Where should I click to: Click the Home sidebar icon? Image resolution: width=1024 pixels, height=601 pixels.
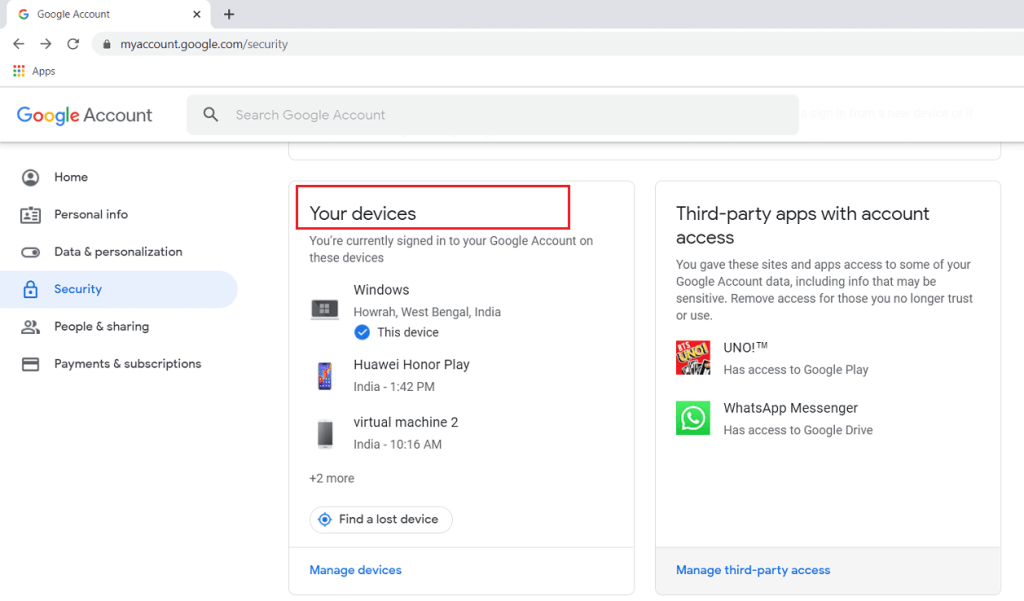pos(31,177)
